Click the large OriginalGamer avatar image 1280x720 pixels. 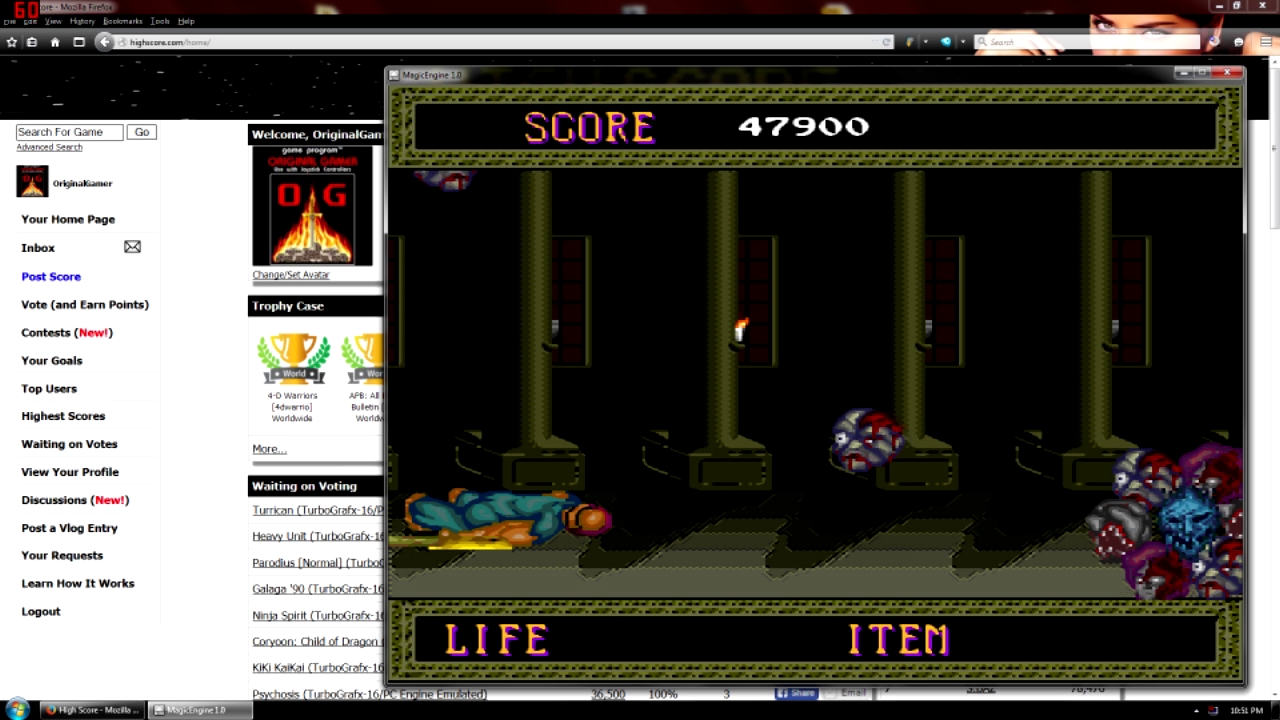point(312,206)
